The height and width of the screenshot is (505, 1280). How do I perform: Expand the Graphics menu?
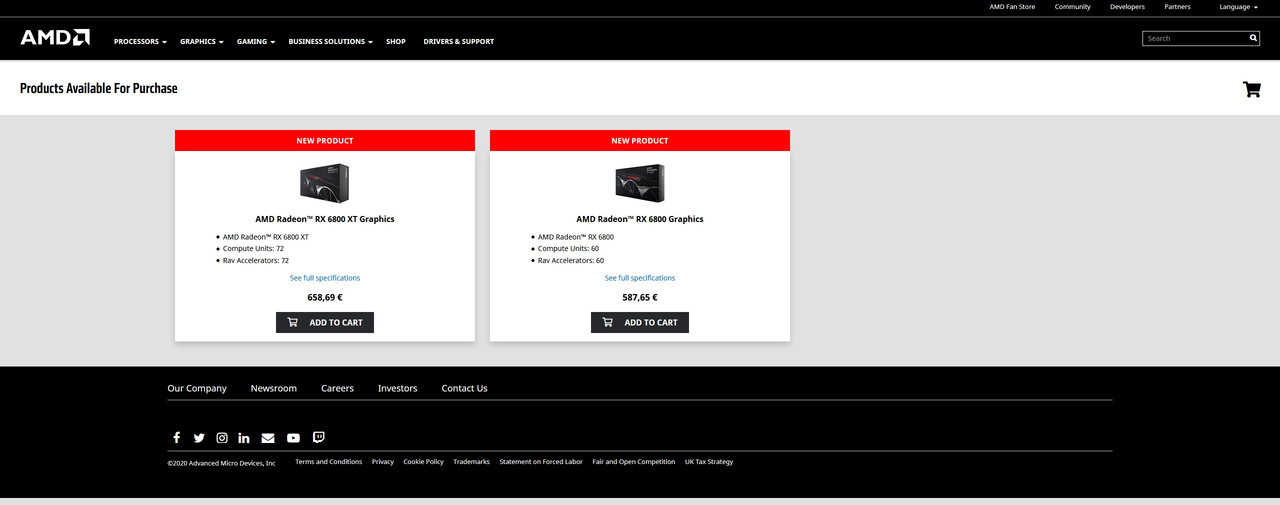(x=202, y=42)
